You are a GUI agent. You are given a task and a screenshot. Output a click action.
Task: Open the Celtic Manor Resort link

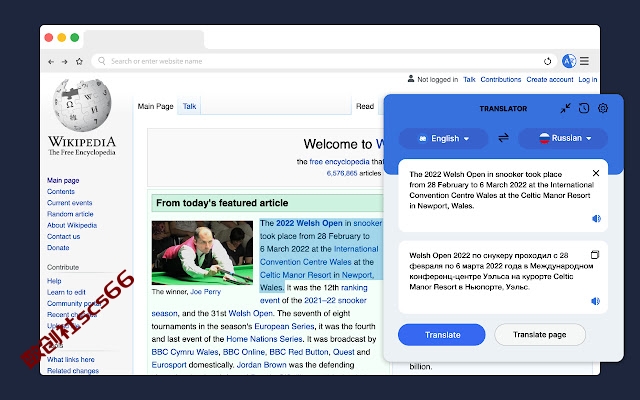point(295,275)
